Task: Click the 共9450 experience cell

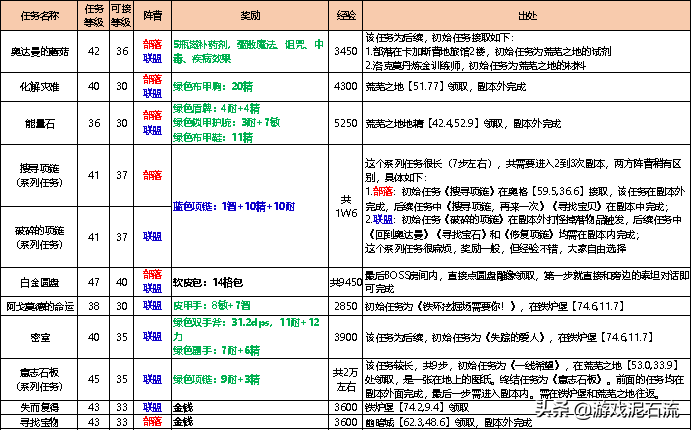Action: 346,282
